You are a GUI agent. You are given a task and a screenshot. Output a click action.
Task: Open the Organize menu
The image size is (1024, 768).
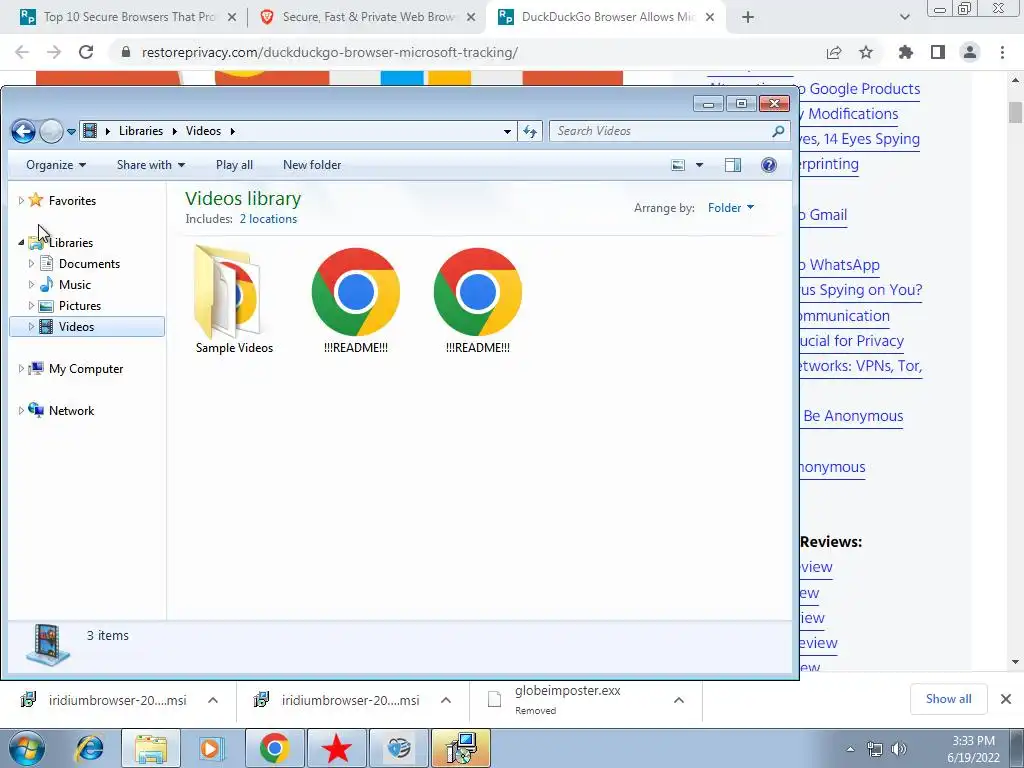click(56, 165)
